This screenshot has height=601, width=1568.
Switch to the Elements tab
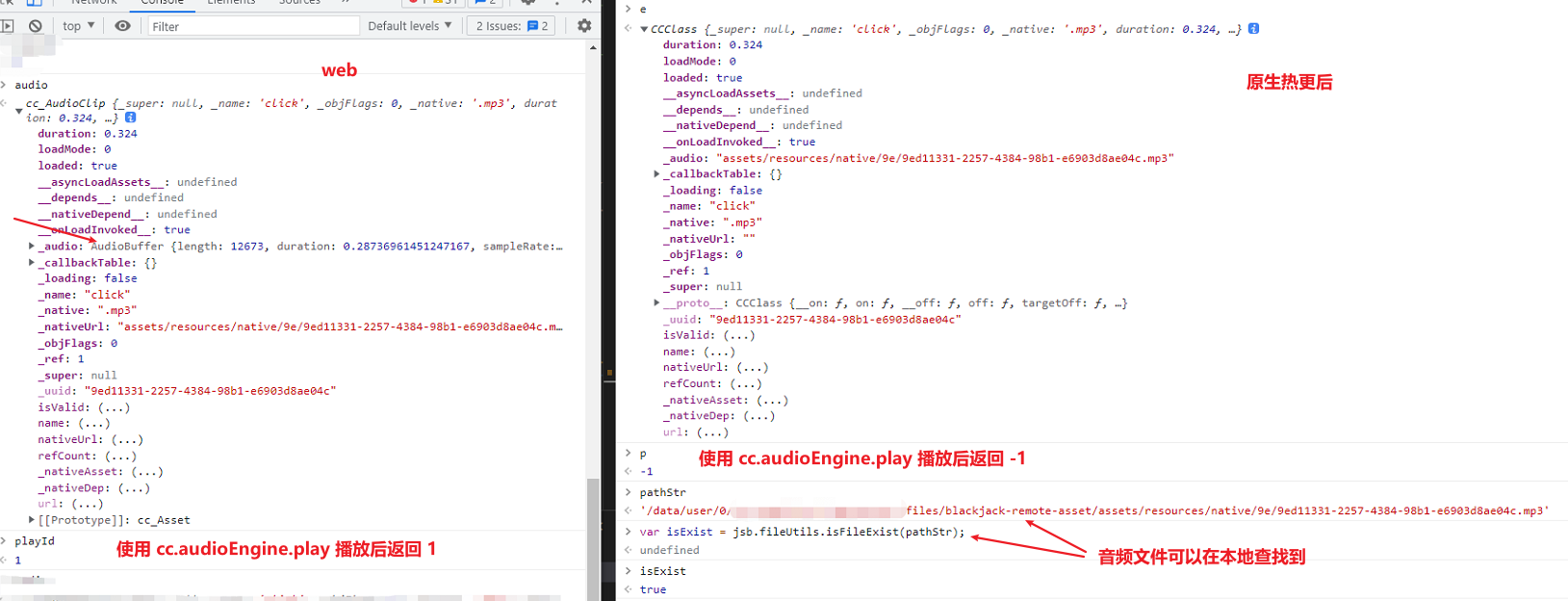tap(231, 3)
